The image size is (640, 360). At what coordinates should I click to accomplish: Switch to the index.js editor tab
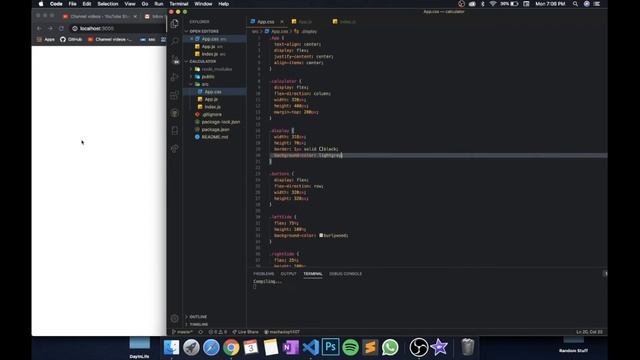tap(344, 22)
